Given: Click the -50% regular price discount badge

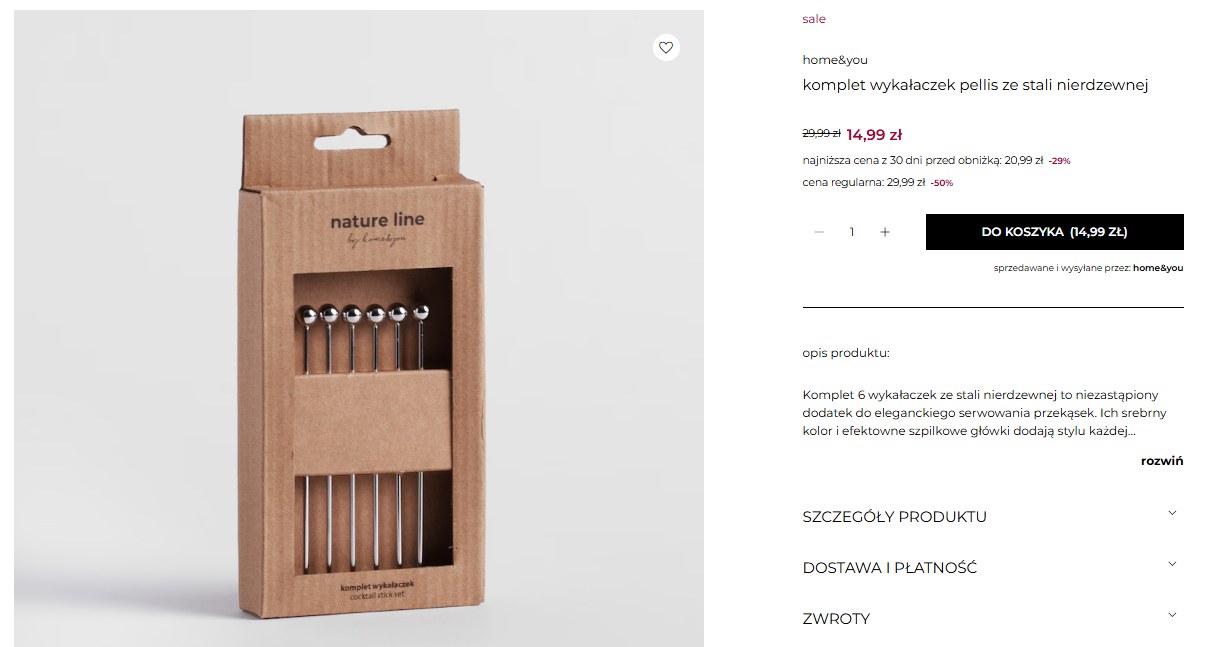Looking at the screenshot, I should (x=941, y=183).
